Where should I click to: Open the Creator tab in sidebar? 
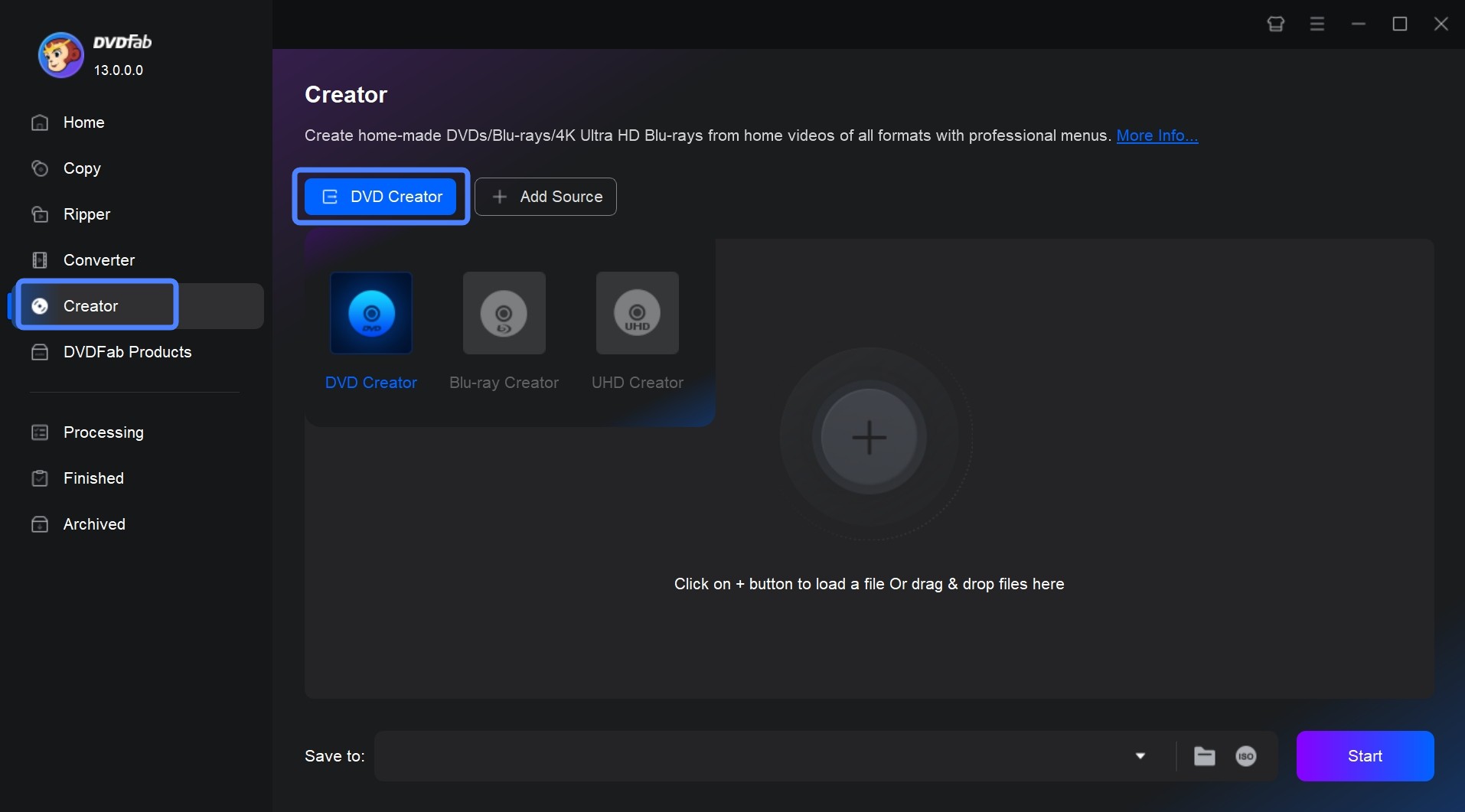90,306
